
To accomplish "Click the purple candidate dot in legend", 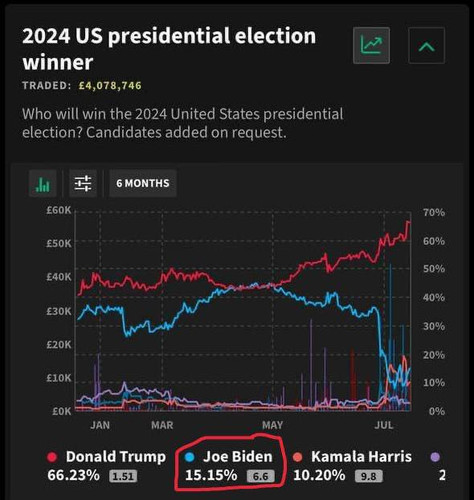I will point(435,457).
